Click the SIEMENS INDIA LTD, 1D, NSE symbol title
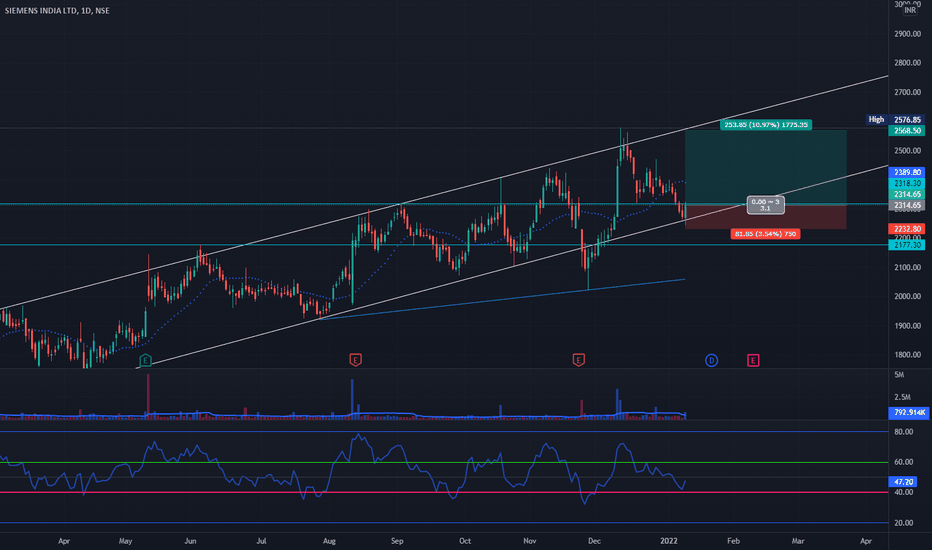 [57, 11]
